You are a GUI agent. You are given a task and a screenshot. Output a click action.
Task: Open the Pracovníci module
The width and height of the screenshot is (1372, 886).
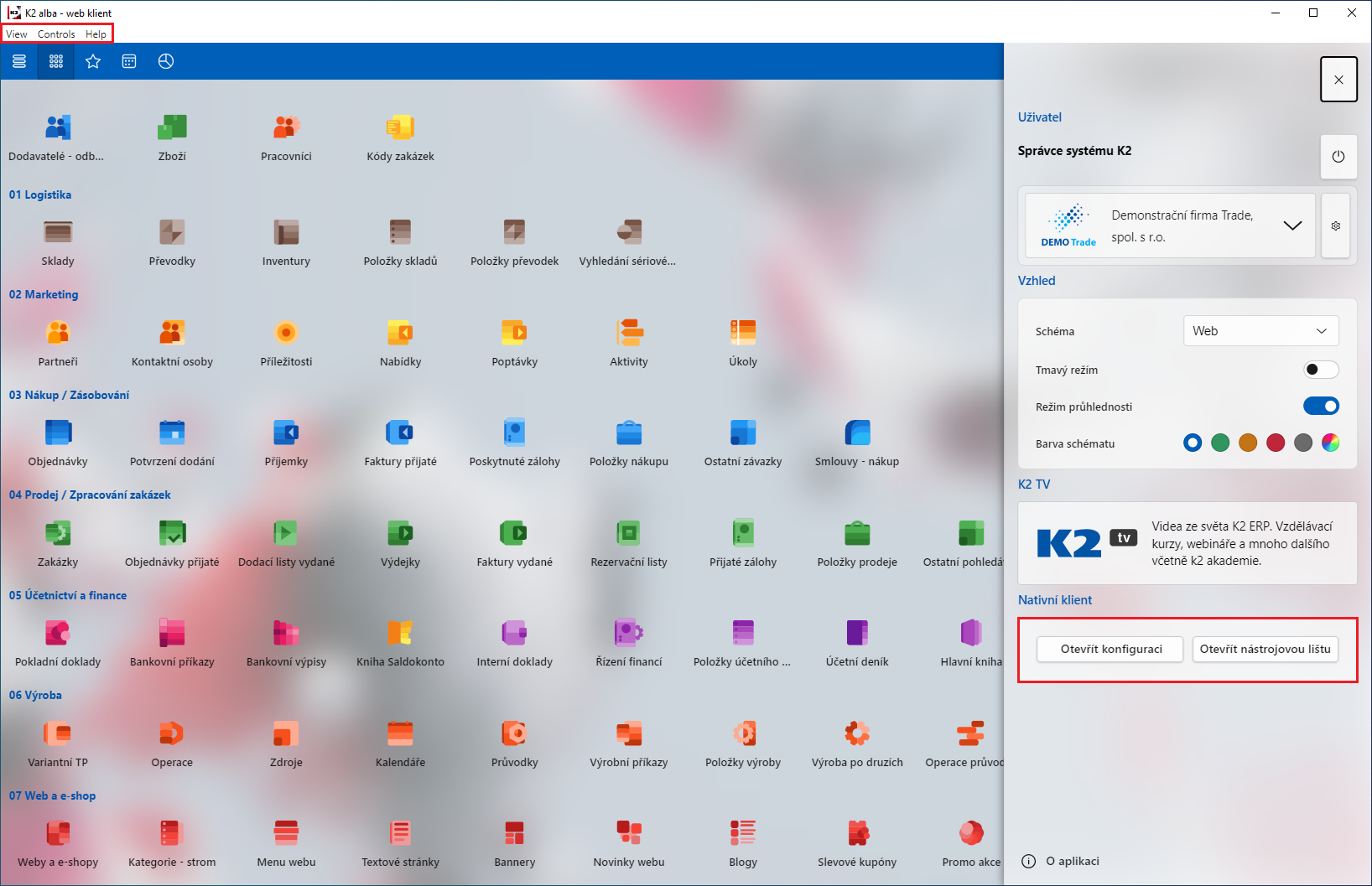pyautogui.click(x=286, y=127)
